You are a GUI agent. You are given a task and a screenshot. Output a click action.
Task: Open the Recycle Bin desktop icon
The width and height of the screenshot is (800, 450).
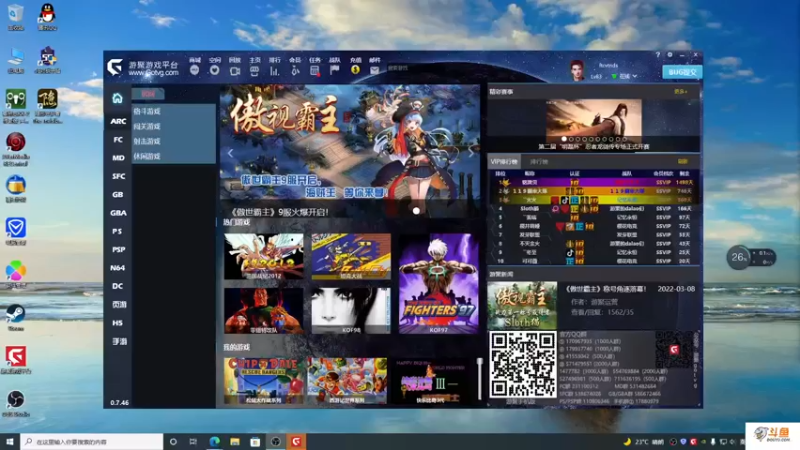(x=16, y=16)
